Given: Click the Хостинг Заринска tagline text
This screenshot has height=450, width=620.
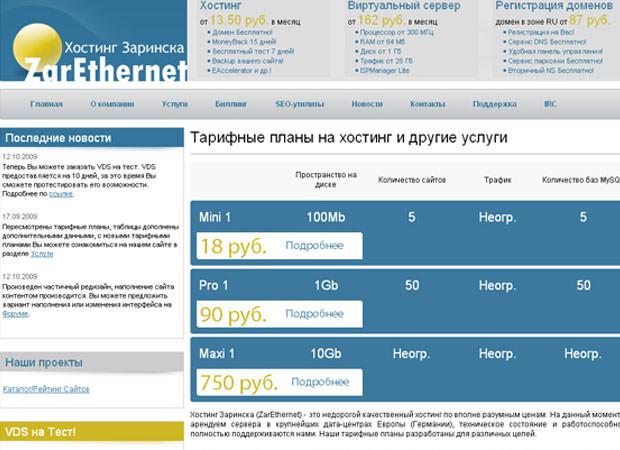Looking at the screenshot, I should click(124, 47).
